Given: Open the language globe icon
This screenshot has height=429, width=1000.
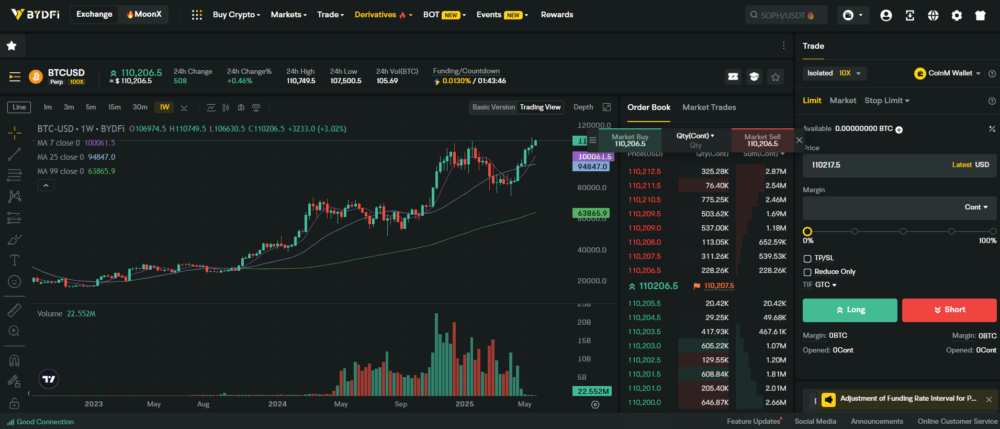Looking at the screenshot, I should pos(933,15).
